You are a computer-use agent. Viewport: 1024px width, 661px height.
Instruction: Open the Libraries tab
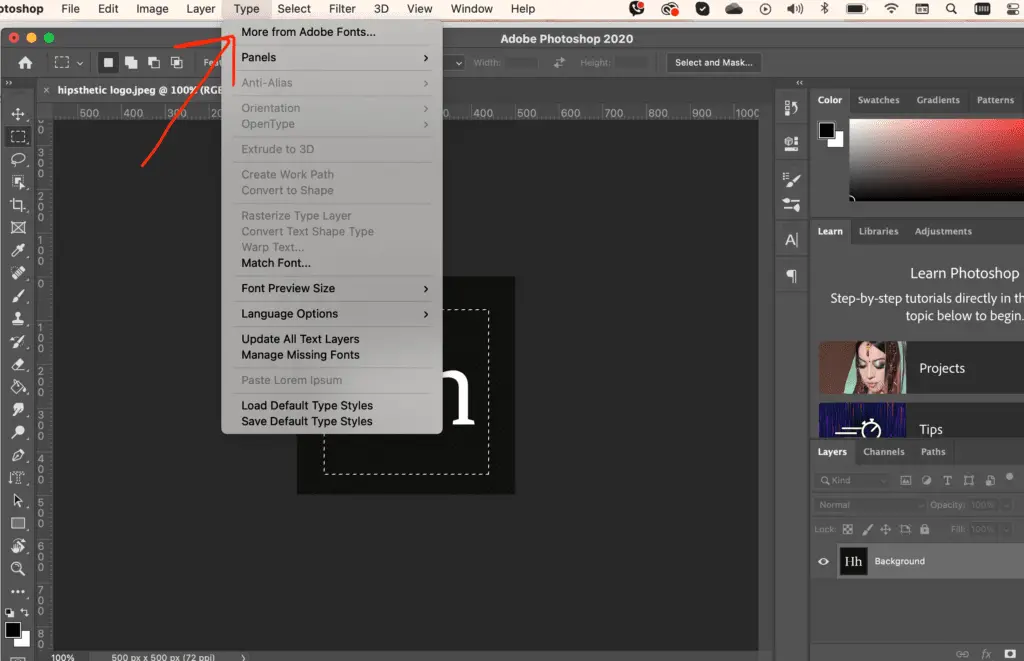878,231
